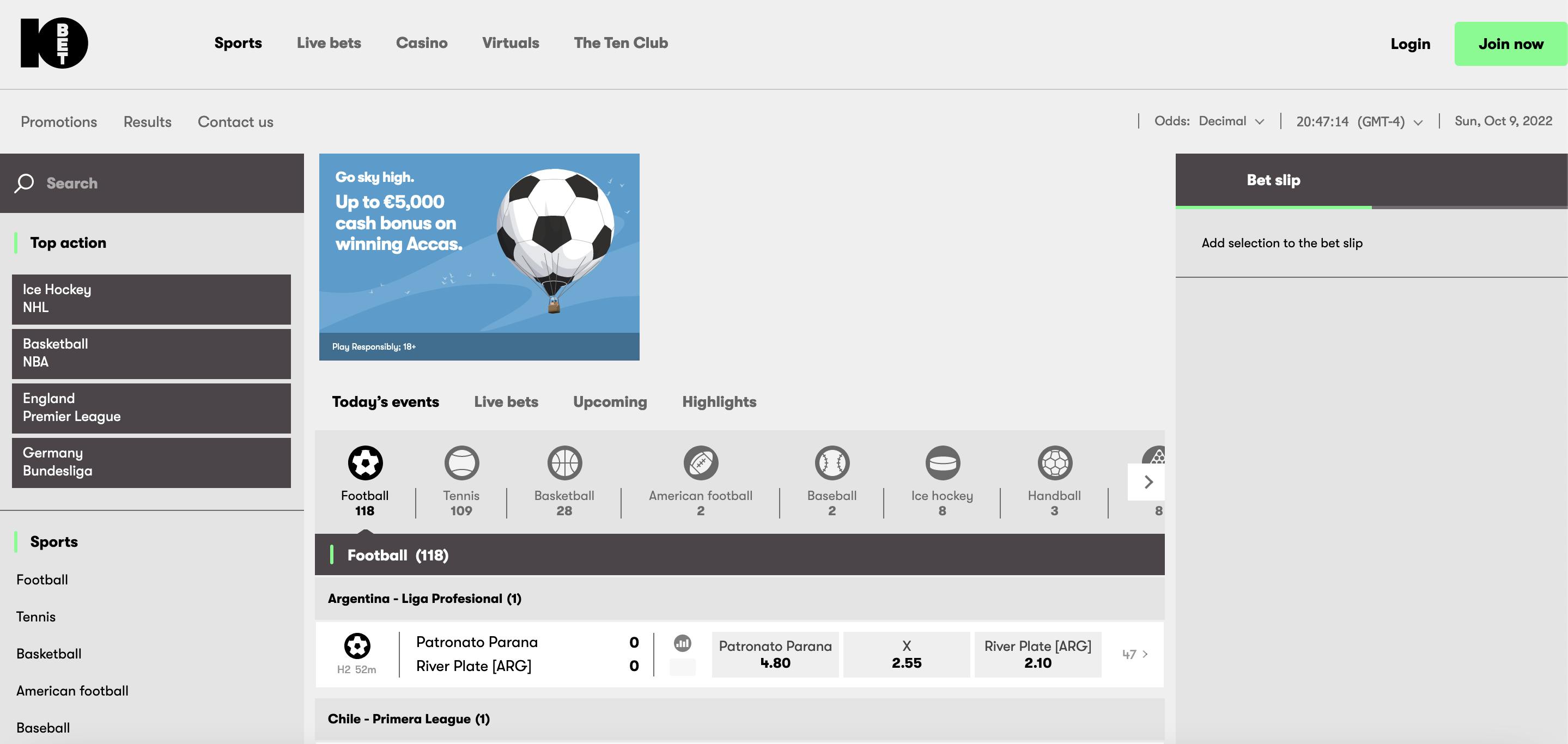The image size is (1568, 744).
Task: Select the Ice hockey sport icon
Action: pos(942,464)
